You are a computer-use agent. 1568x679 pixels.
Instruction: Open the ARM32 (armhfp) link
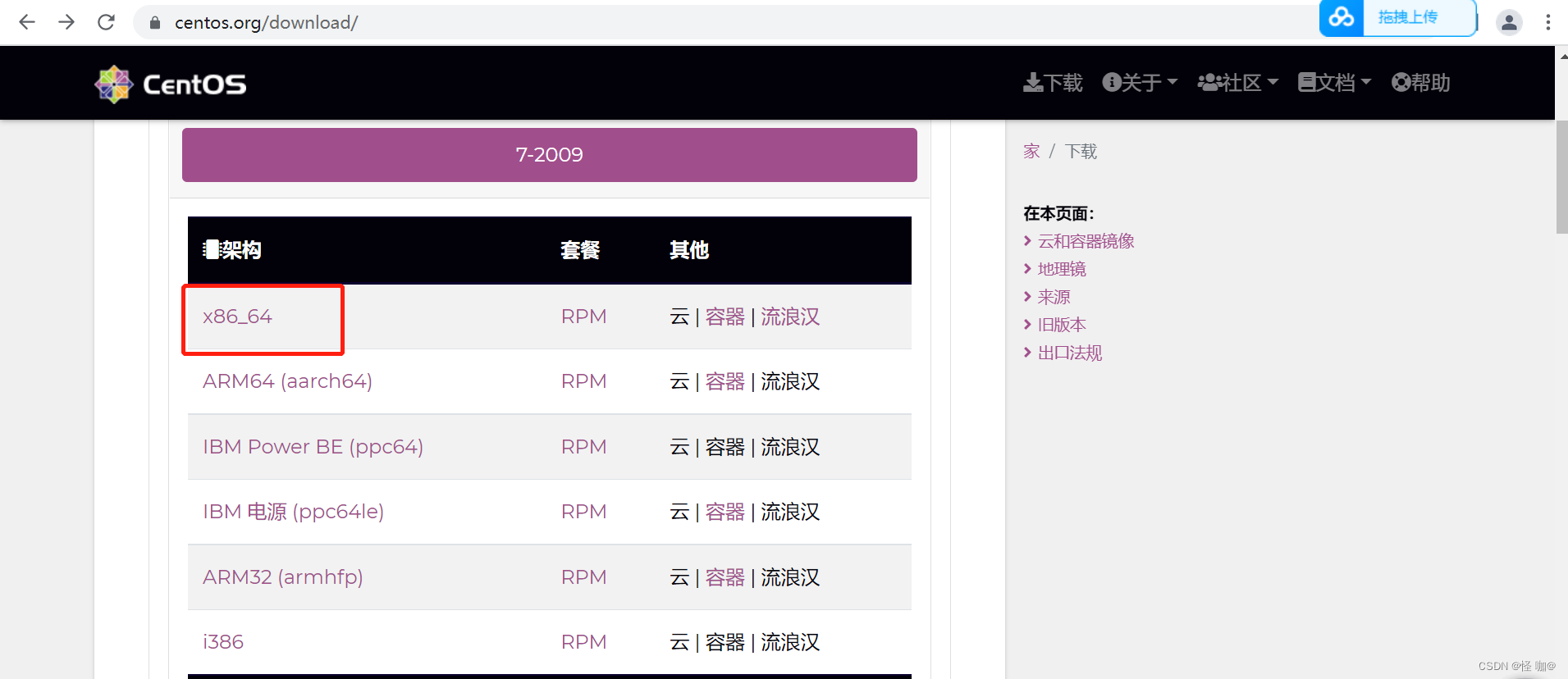pos(282,577)
